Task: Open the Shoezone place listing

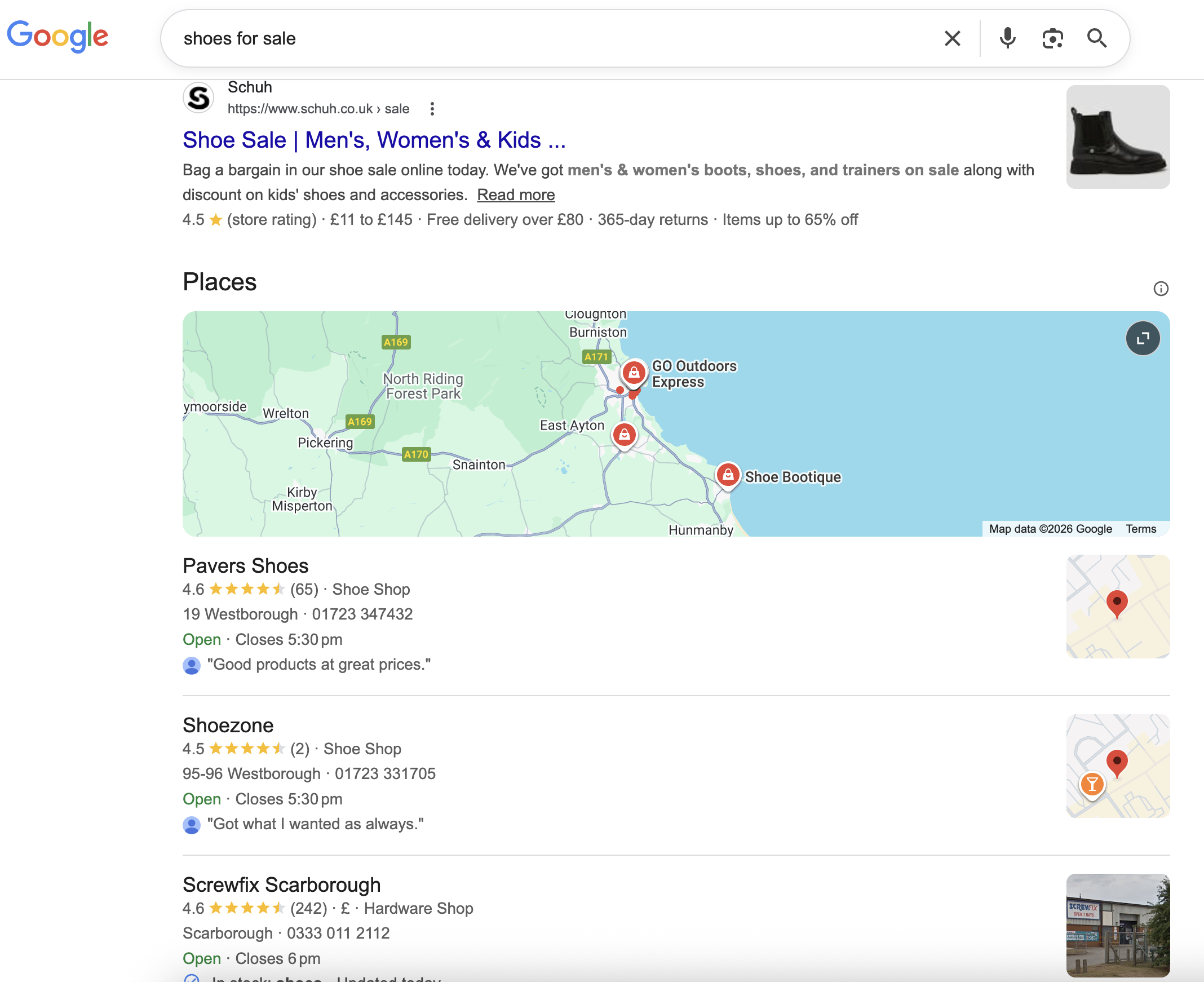Action: point(228,725)
